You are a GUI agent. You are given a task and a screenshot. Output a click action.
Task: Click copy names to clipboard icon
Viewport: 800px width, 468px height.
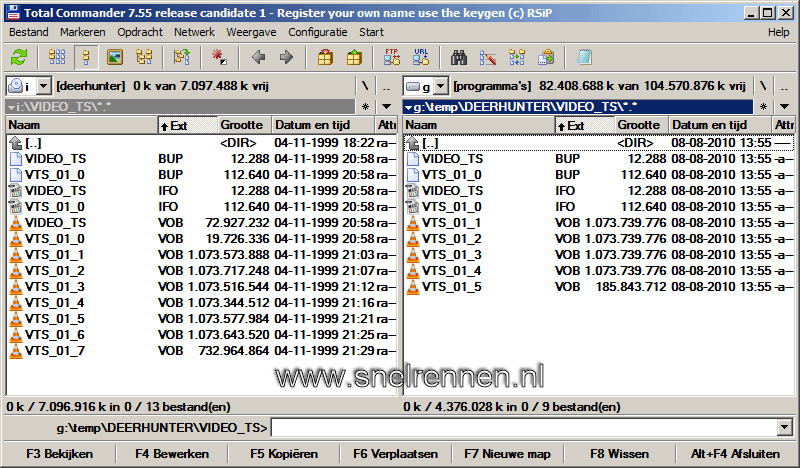pos(546,57)
